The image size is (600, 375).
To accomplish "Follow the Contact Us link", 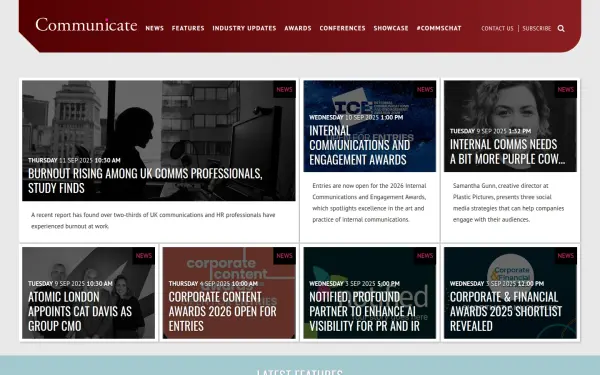I will pyautogui.click(x=497, y=28).
